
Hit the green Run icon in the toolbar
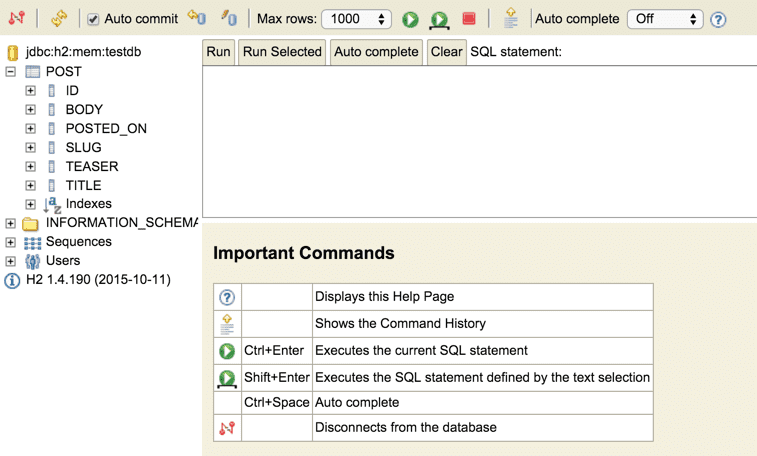(410, 19)
